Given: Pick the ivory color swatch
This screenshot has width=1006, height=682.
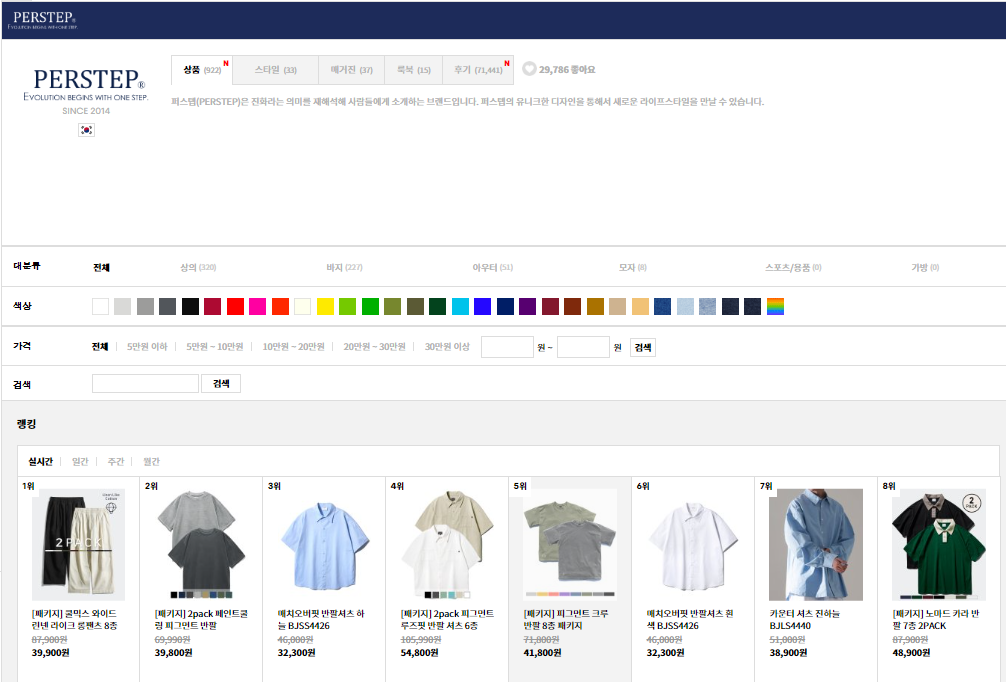Looking at the screenshot, I should (x=303, y=307).
